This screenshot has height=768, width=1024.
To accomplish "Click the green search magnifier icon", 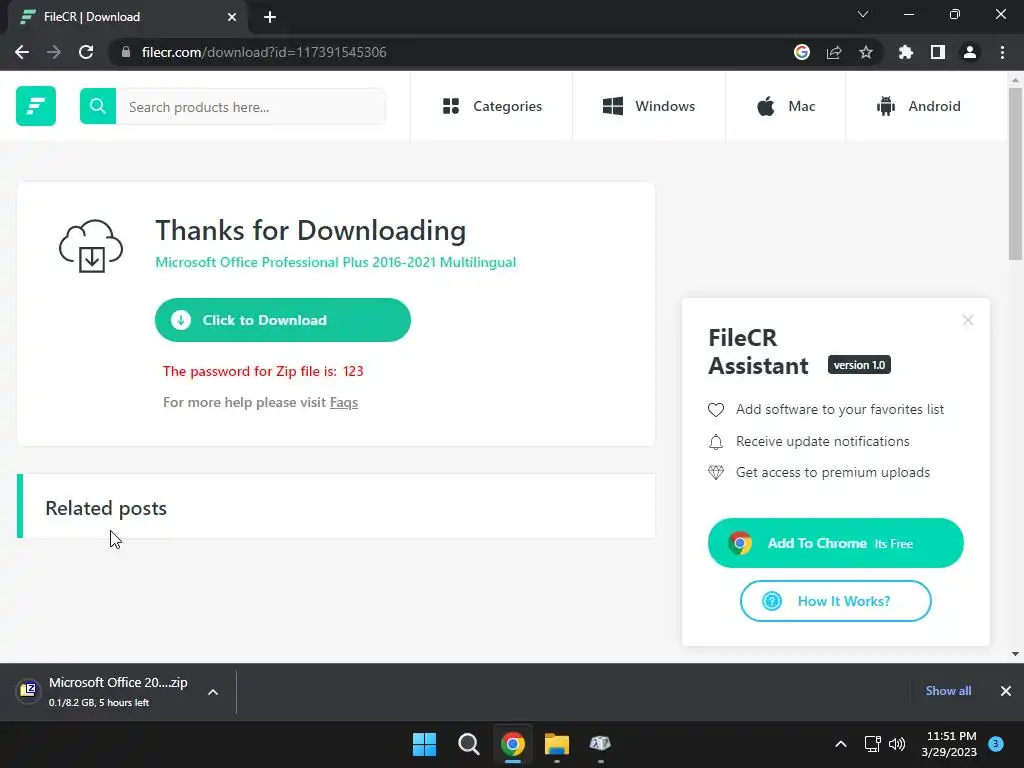I will [98, 106].
